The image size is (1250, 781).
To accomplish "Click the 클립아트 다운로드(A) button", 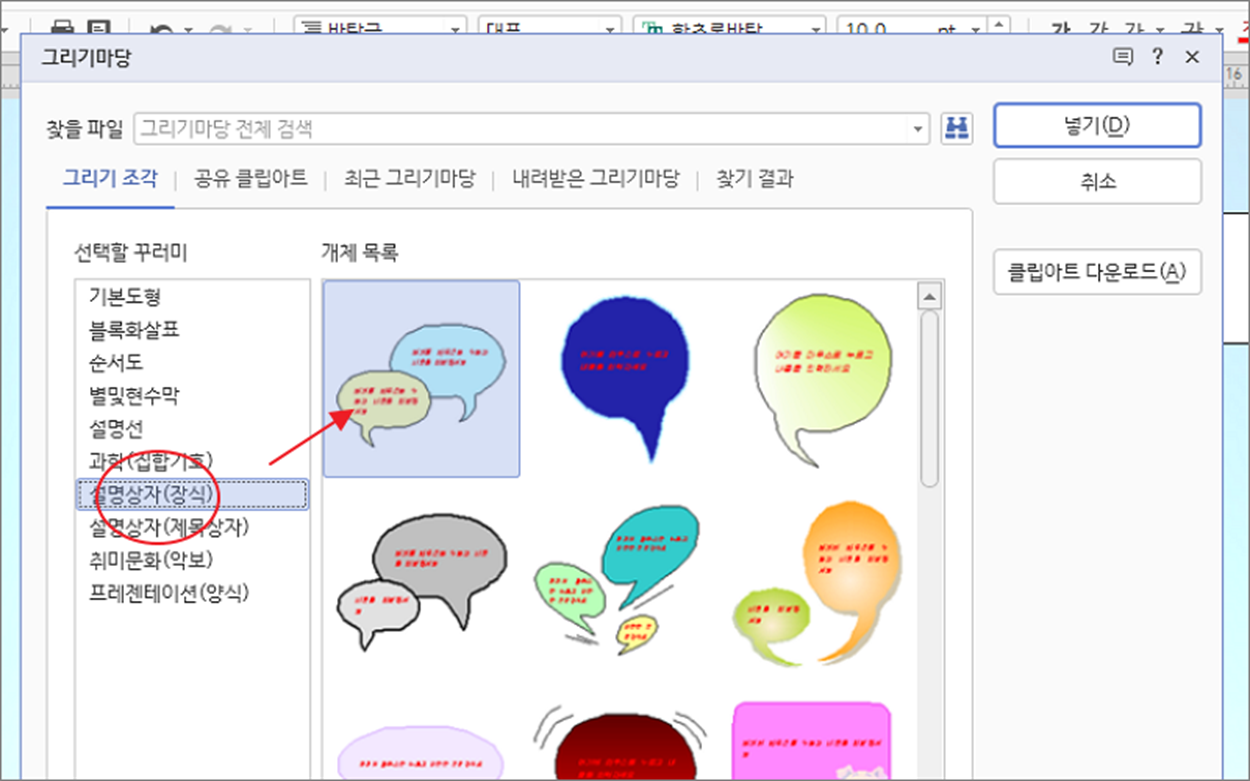I will tap(1097, 272).
